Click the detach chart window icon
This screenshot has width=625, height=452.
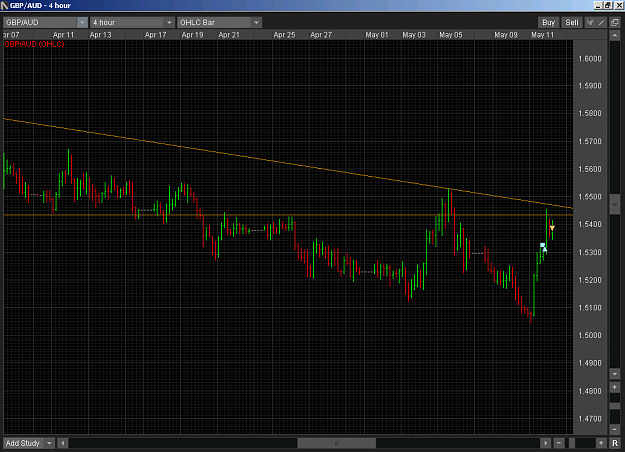click(x=615, y=22)
